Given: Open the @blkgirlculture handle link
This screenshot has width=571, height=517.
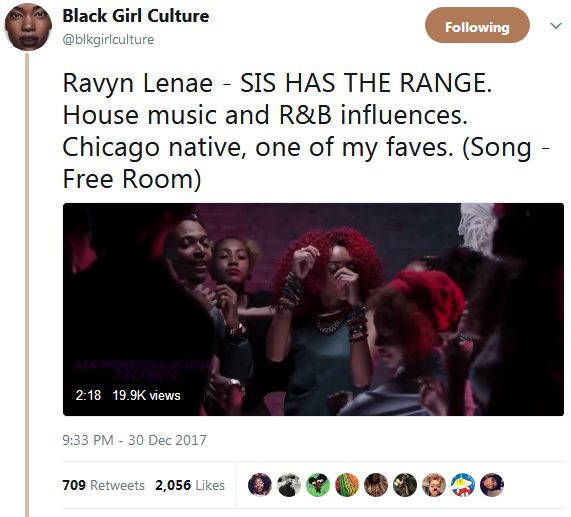Looking at the screenshot, I should point(108,39).
